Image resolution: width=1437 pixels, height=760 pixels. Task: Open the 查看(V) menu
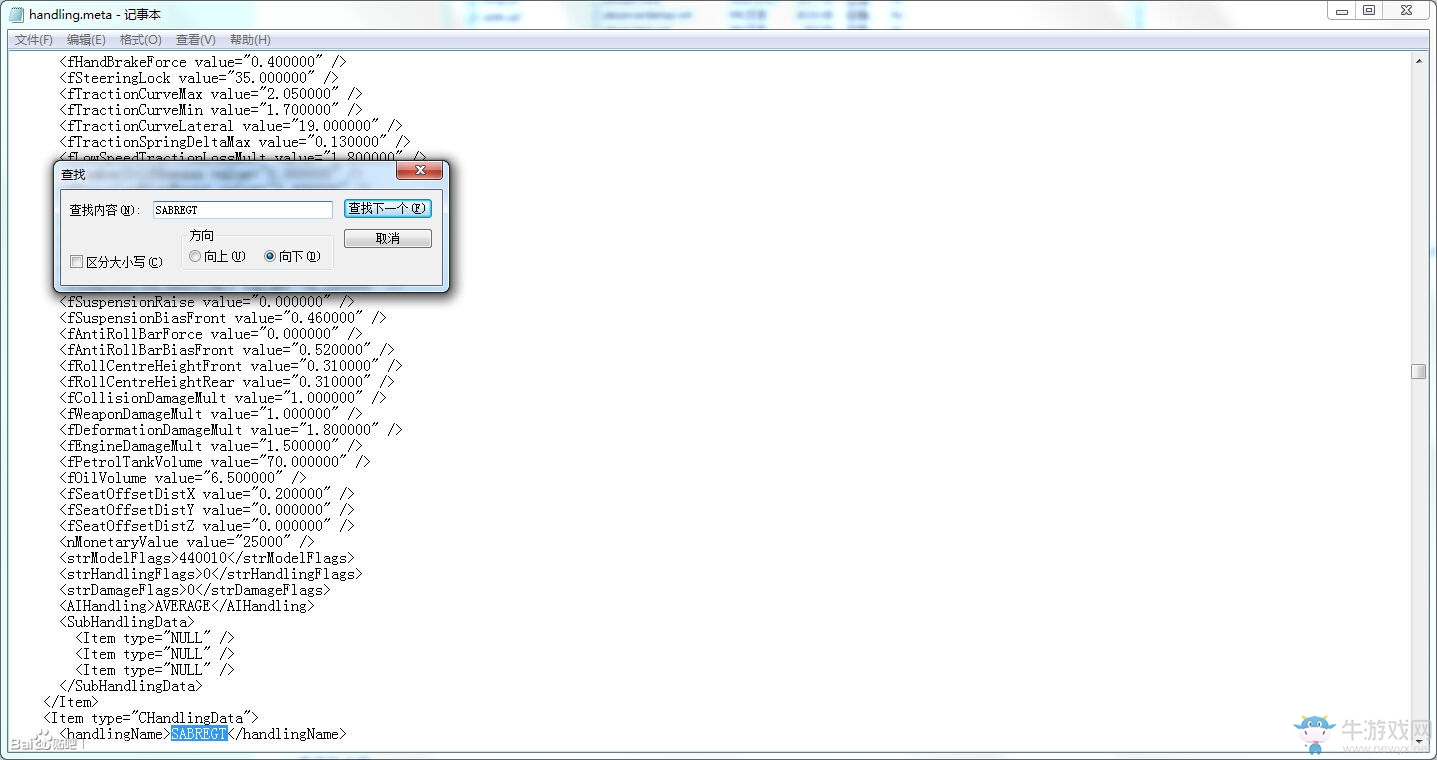(195, 40)
